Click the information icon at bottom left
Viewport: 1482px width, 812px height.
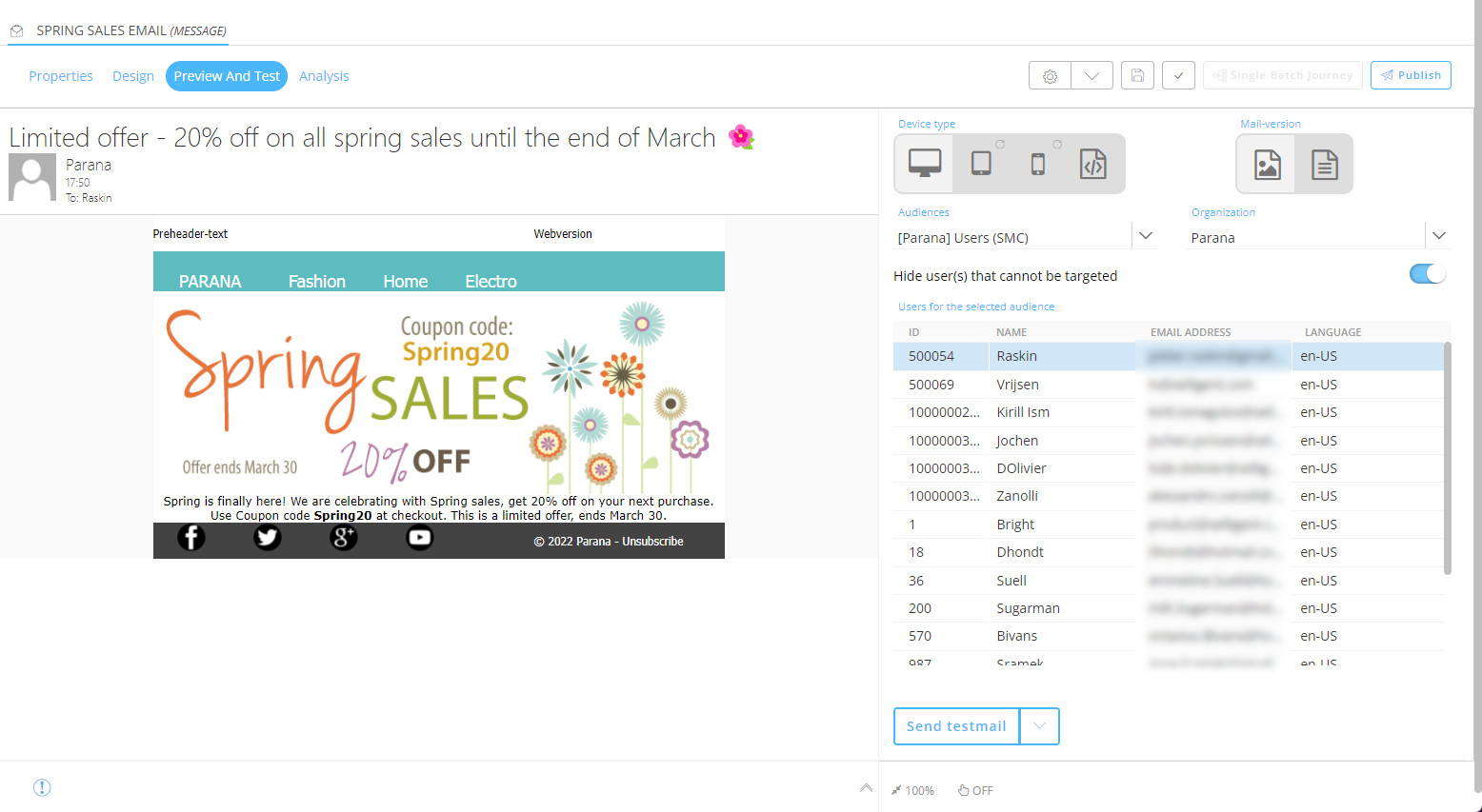pos(42,787)
